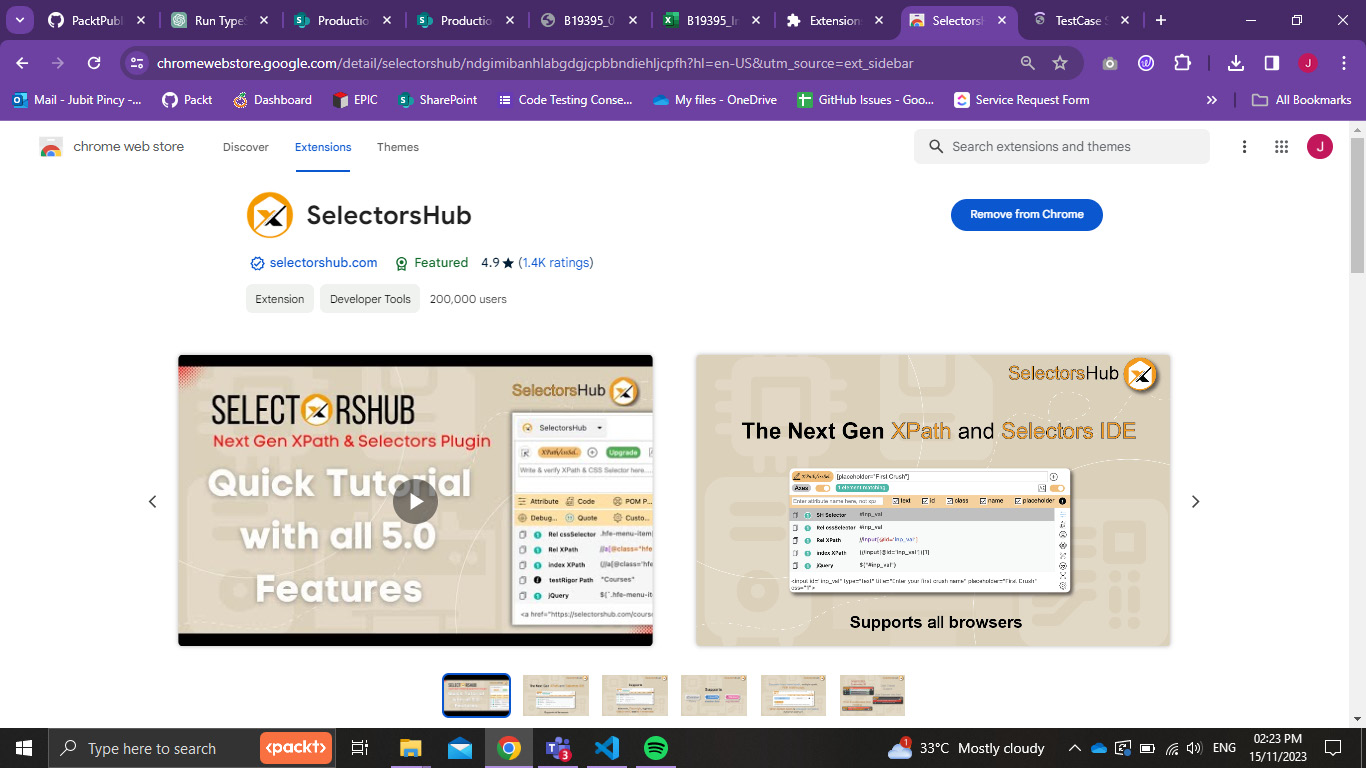Open the taskbar weather widget

pyautogui.click(x=965, y=748)
